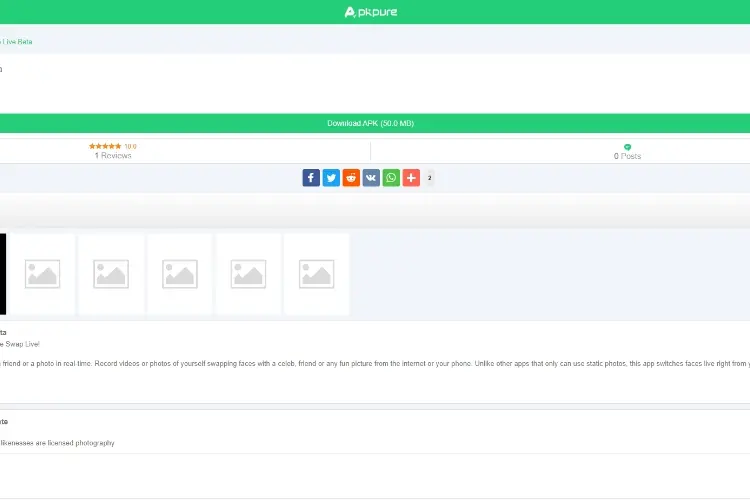Image resolution: width=750 pixels, height=500 pixels.
Task: Click the share count badge showing 2
Action: 430,178
